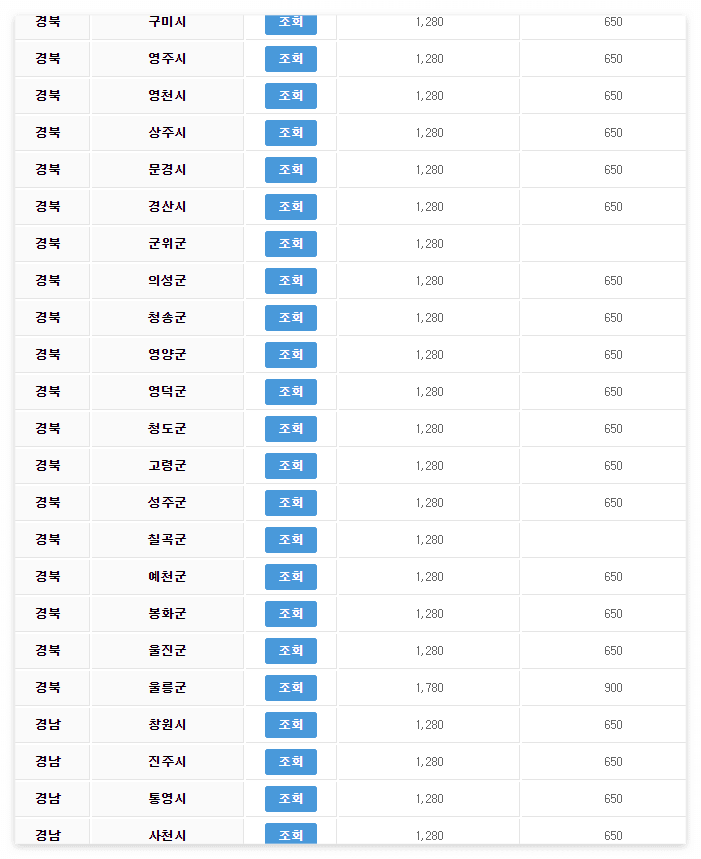Click the 1,780 fare value for 울릉군
The width and height of the screenshot is (701, 859).
point(428,687)
